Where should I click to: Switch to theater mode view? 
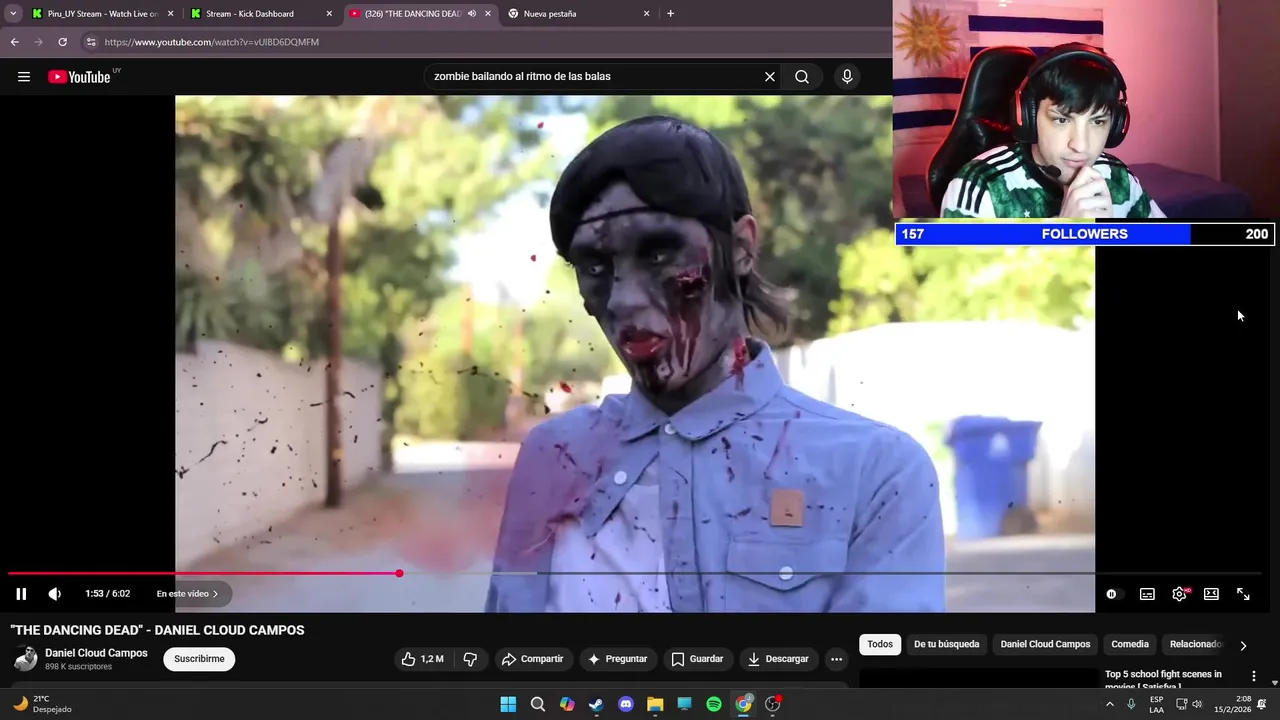[x=1211, y=594]
